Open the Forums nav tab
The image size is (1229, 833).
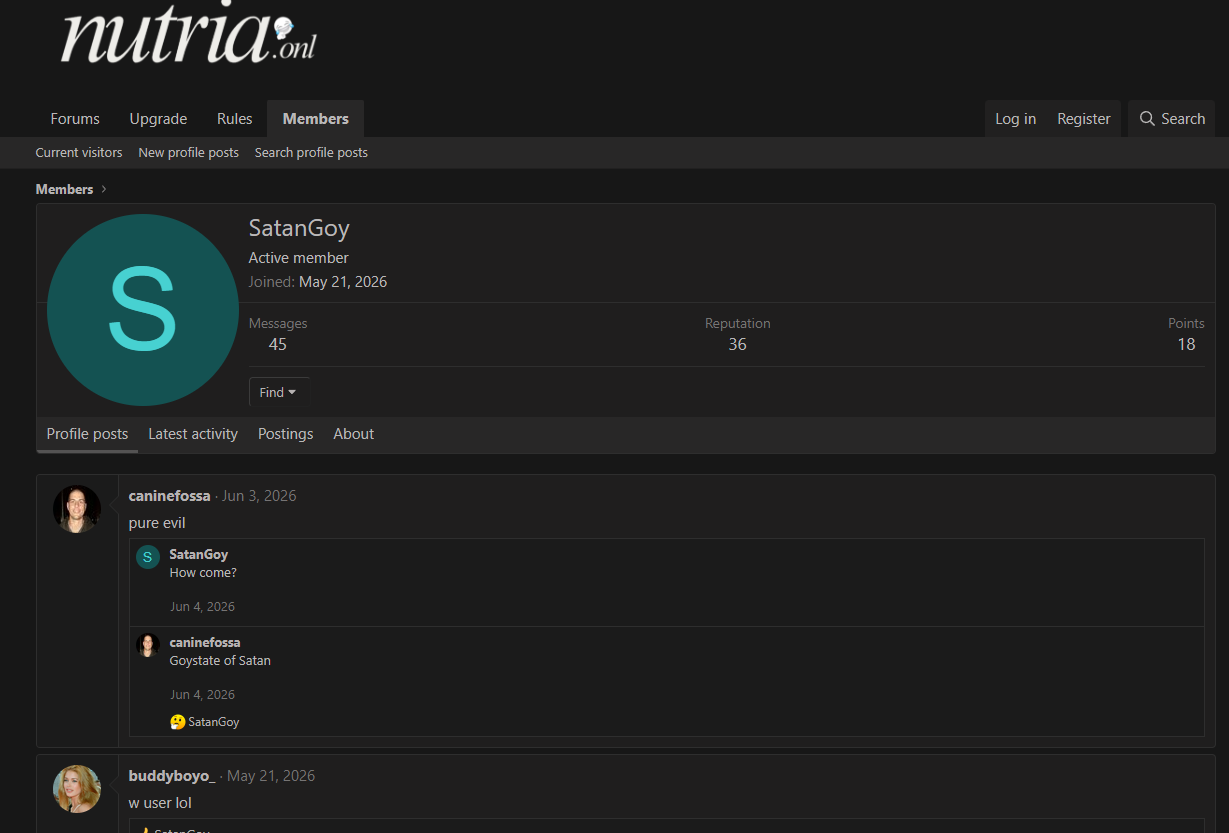[x=75, y=119]
